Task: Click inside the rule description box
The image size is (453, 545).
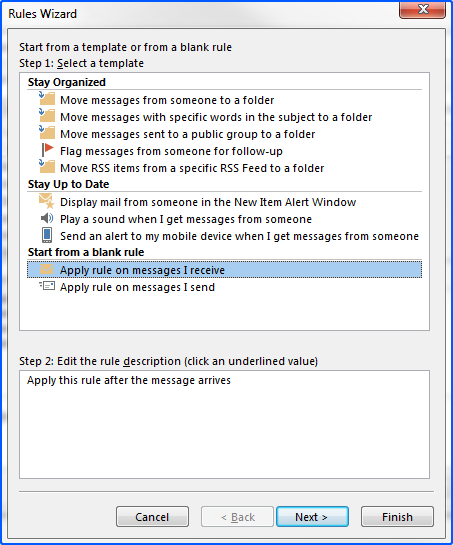Action: point(225,424)
